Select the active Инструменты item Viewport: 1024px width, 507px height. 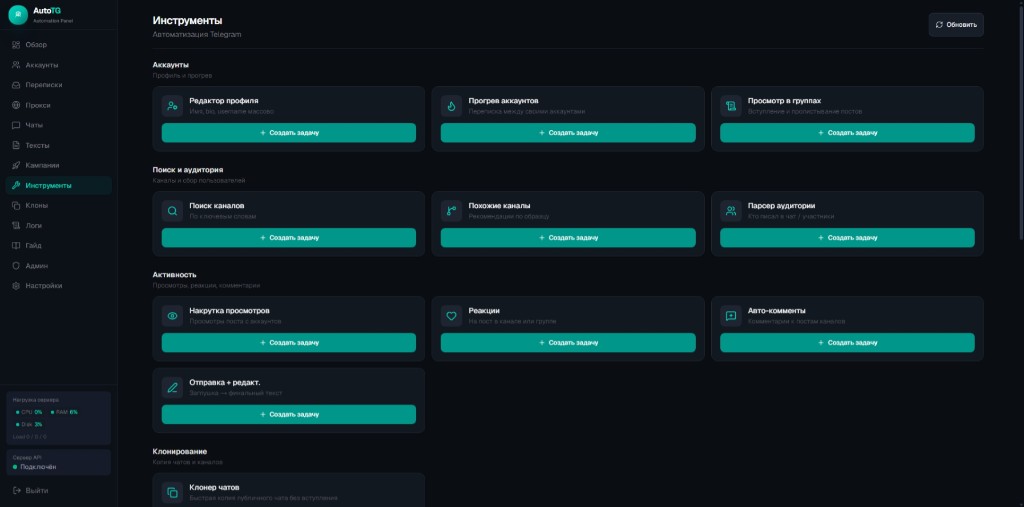pyautogui.click(x=59, y=186)
